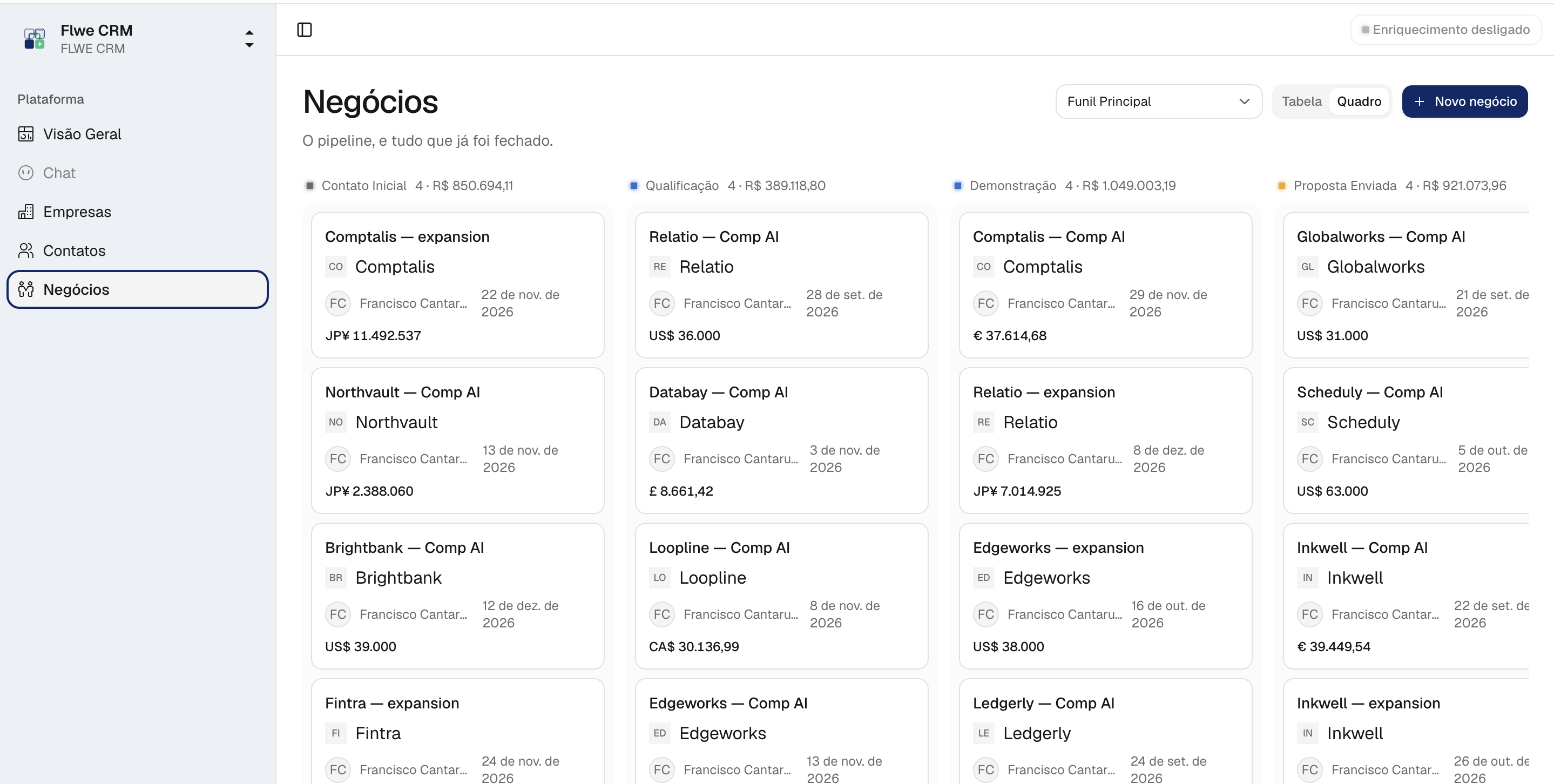Open the Relatio — expansion deal
This screenshot has height=784, width=1554.
(x=1105, y=440)
